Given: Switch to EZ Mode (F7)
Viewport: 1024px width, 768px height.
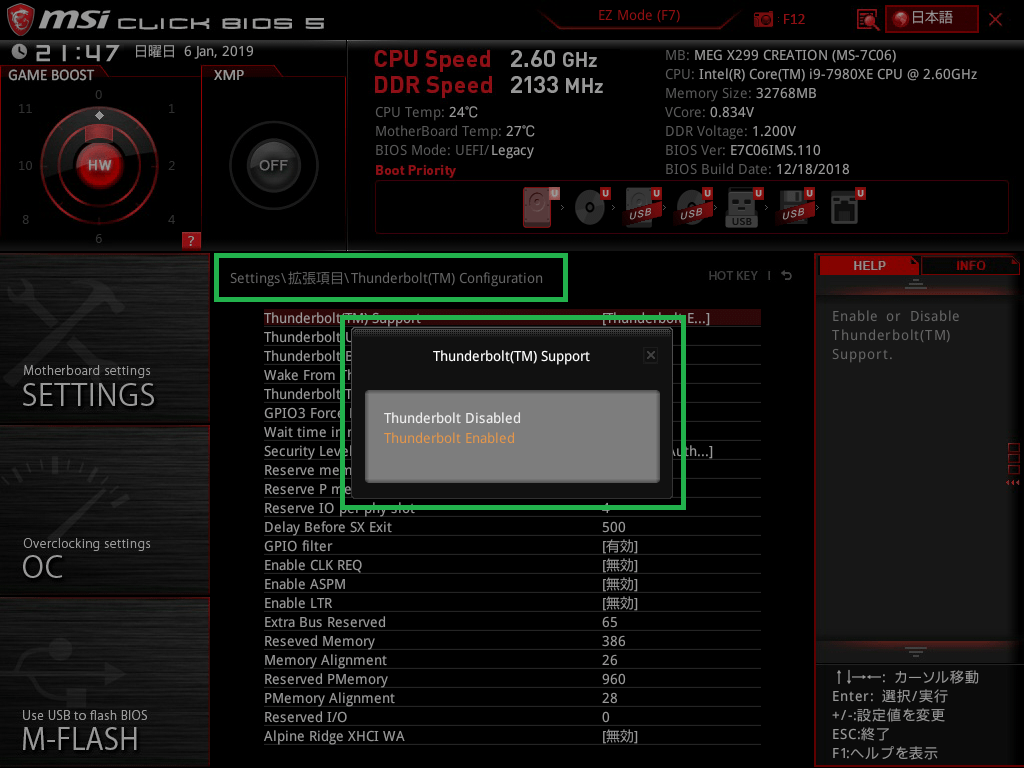Looking at the screenshot, I should coord(639,16).
